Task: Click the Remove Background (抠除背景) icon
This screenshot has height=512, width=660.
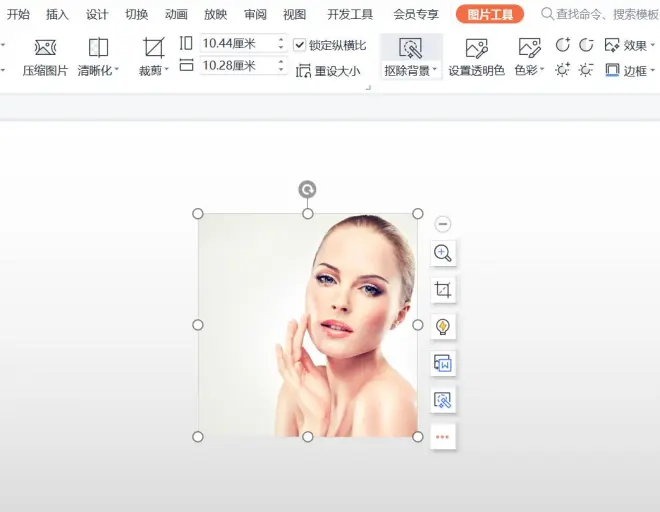Action: (x=410, y=48)
